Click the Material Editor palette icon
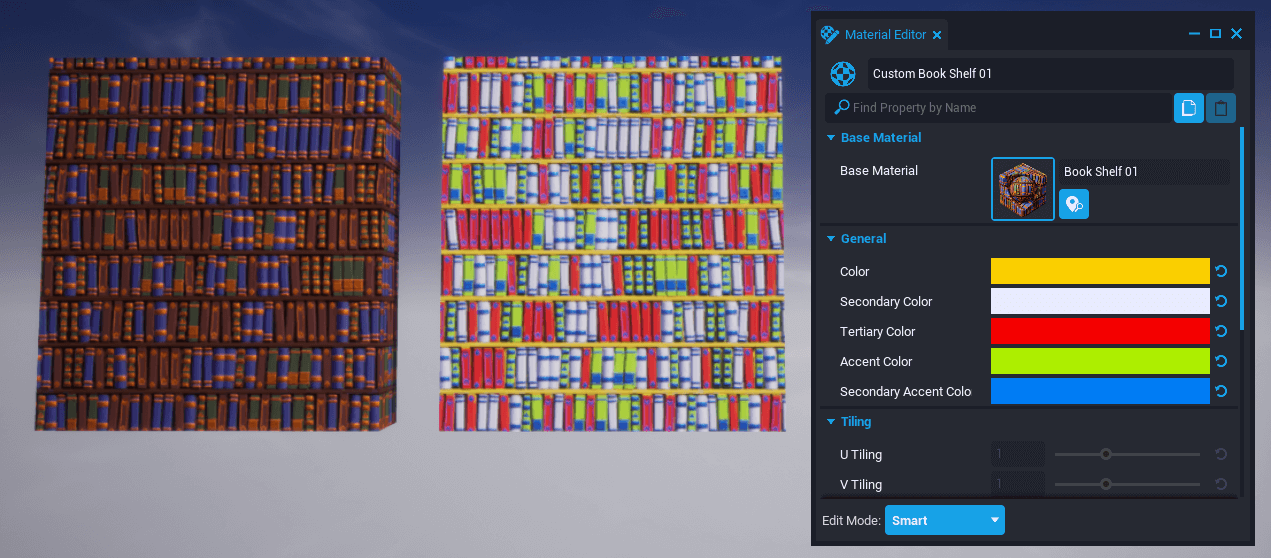 coord(830,35)
